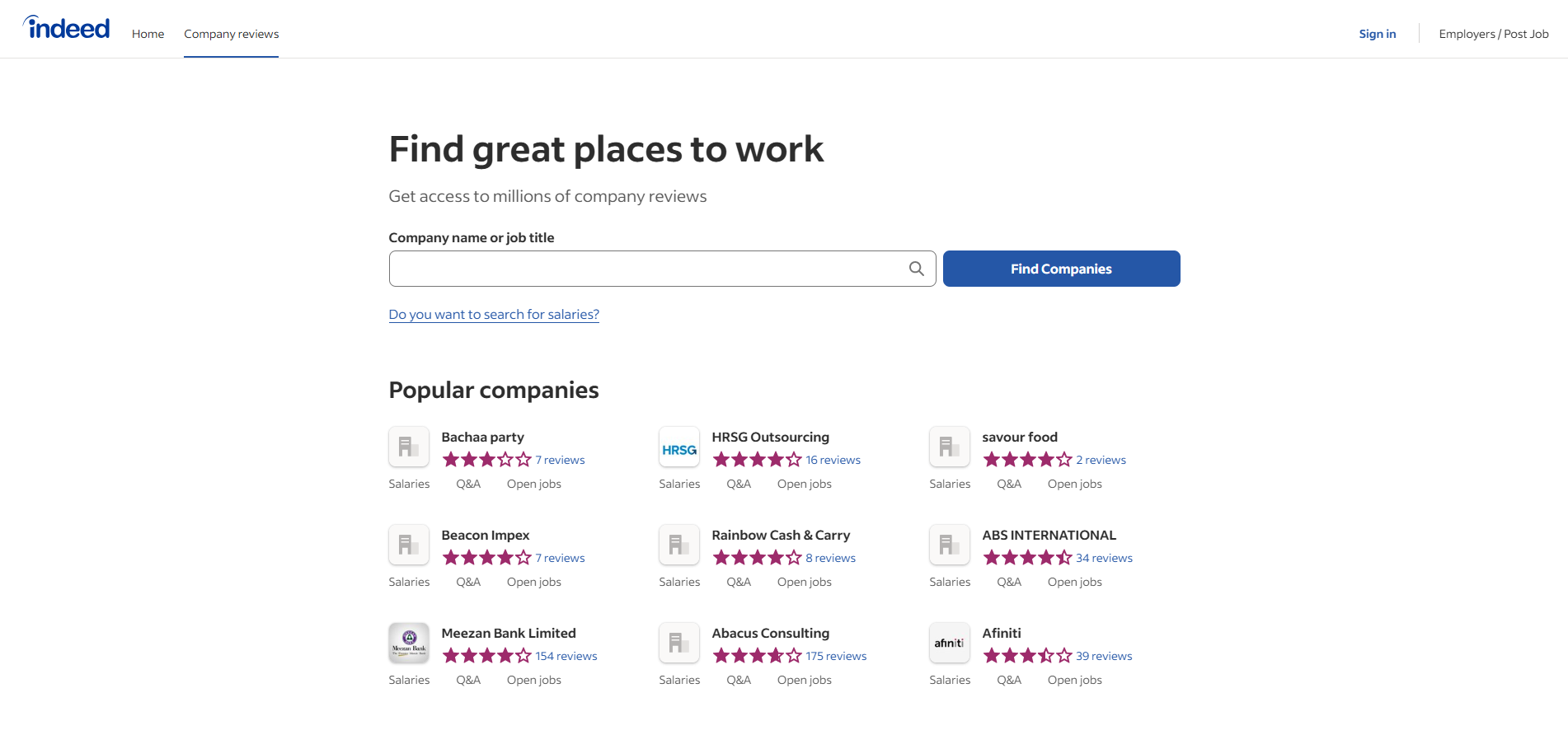The height and width of the screenshot is (749, 1568).
Task: Open Meezan Bank Limited name link
Action: [x=509, y=633]
